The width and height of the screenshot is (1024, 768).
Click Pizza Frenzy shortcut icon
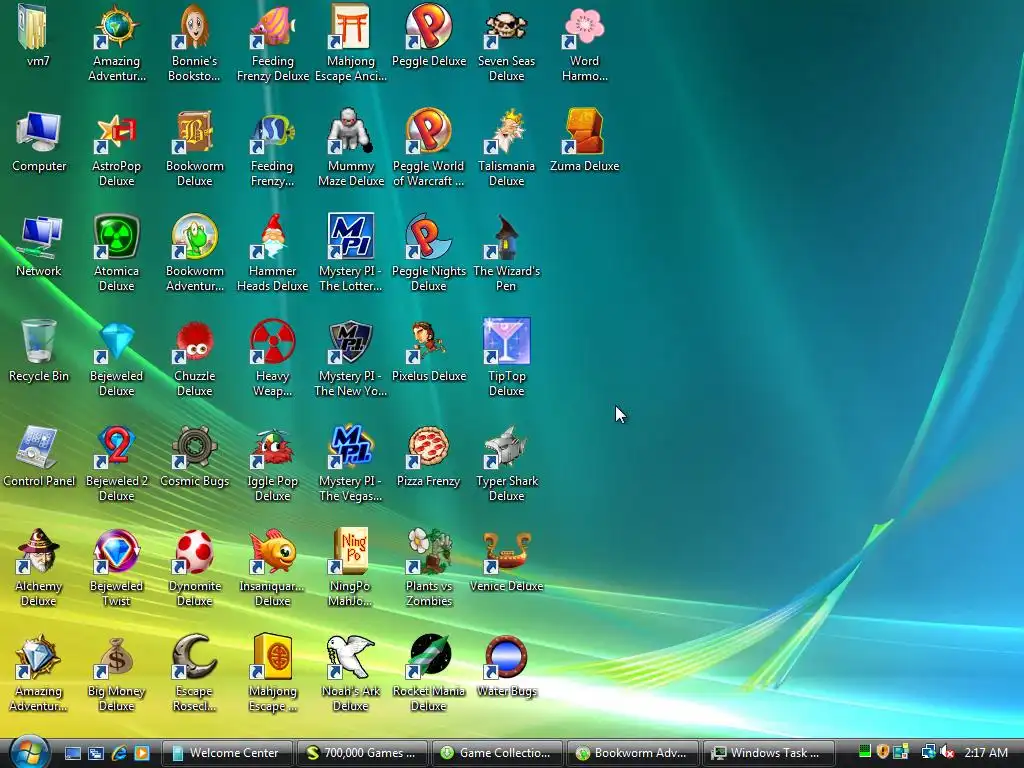(428, 447)
